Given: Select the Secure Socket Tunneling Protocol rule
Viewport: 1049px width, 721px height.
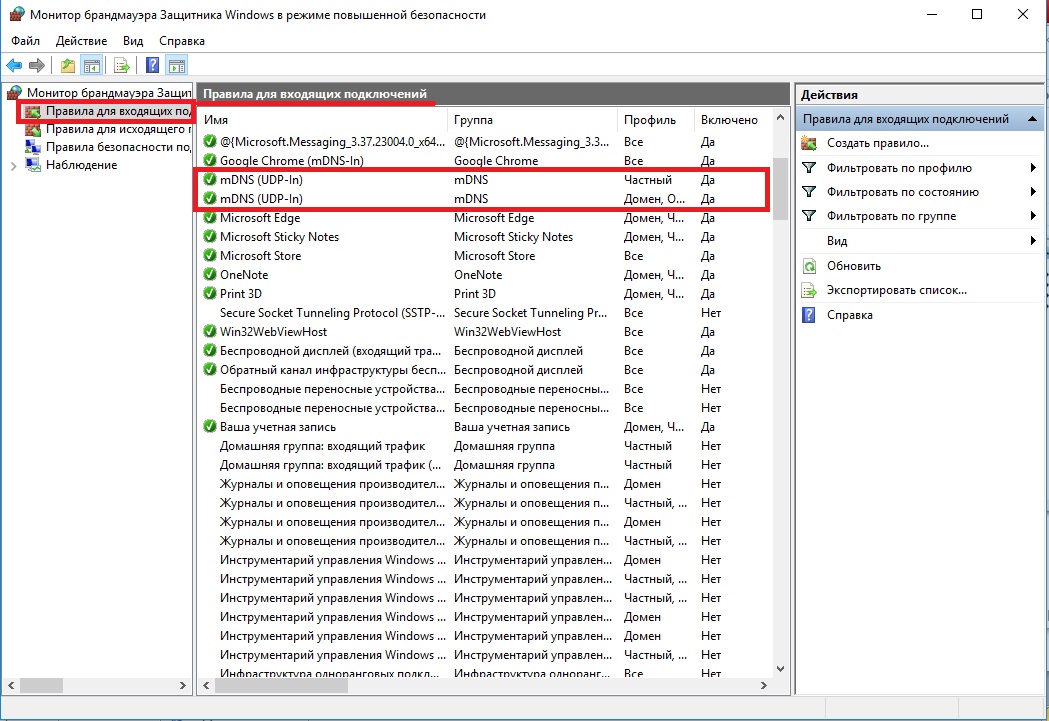Looking at the screenshot, I should (x=485, y=312).
